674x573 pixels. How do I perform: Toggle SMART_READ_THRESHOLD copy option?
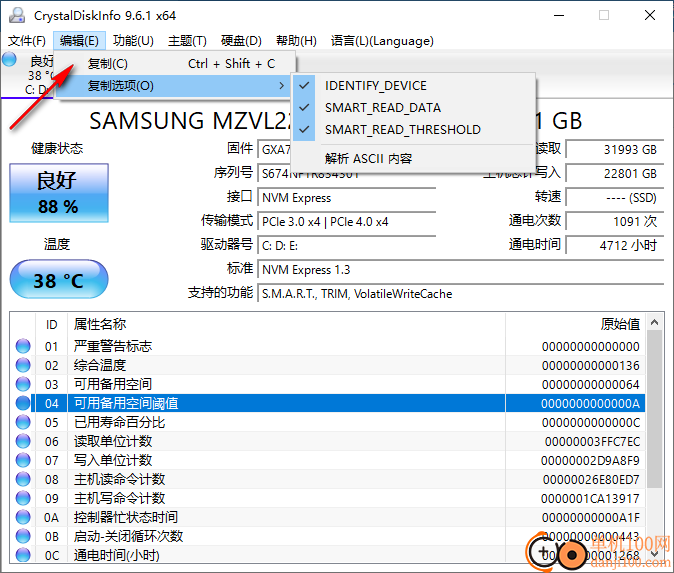pos(414,129)
